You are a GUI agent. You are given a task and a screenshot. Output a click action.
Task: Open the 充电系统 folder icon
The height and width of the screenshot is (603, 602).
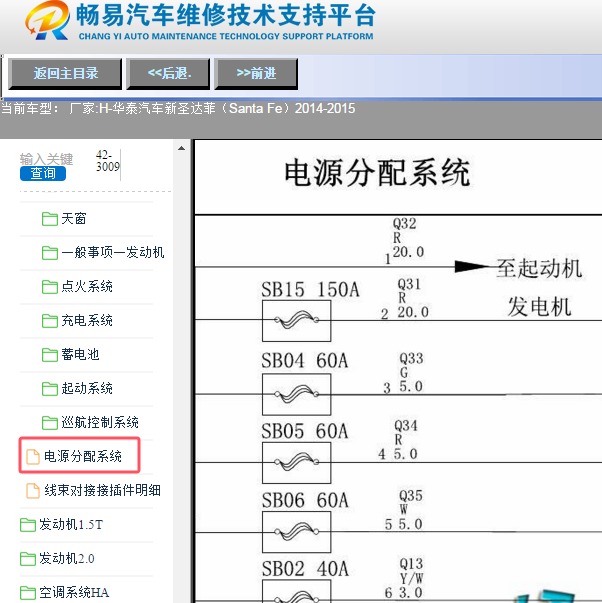point(50,320)
